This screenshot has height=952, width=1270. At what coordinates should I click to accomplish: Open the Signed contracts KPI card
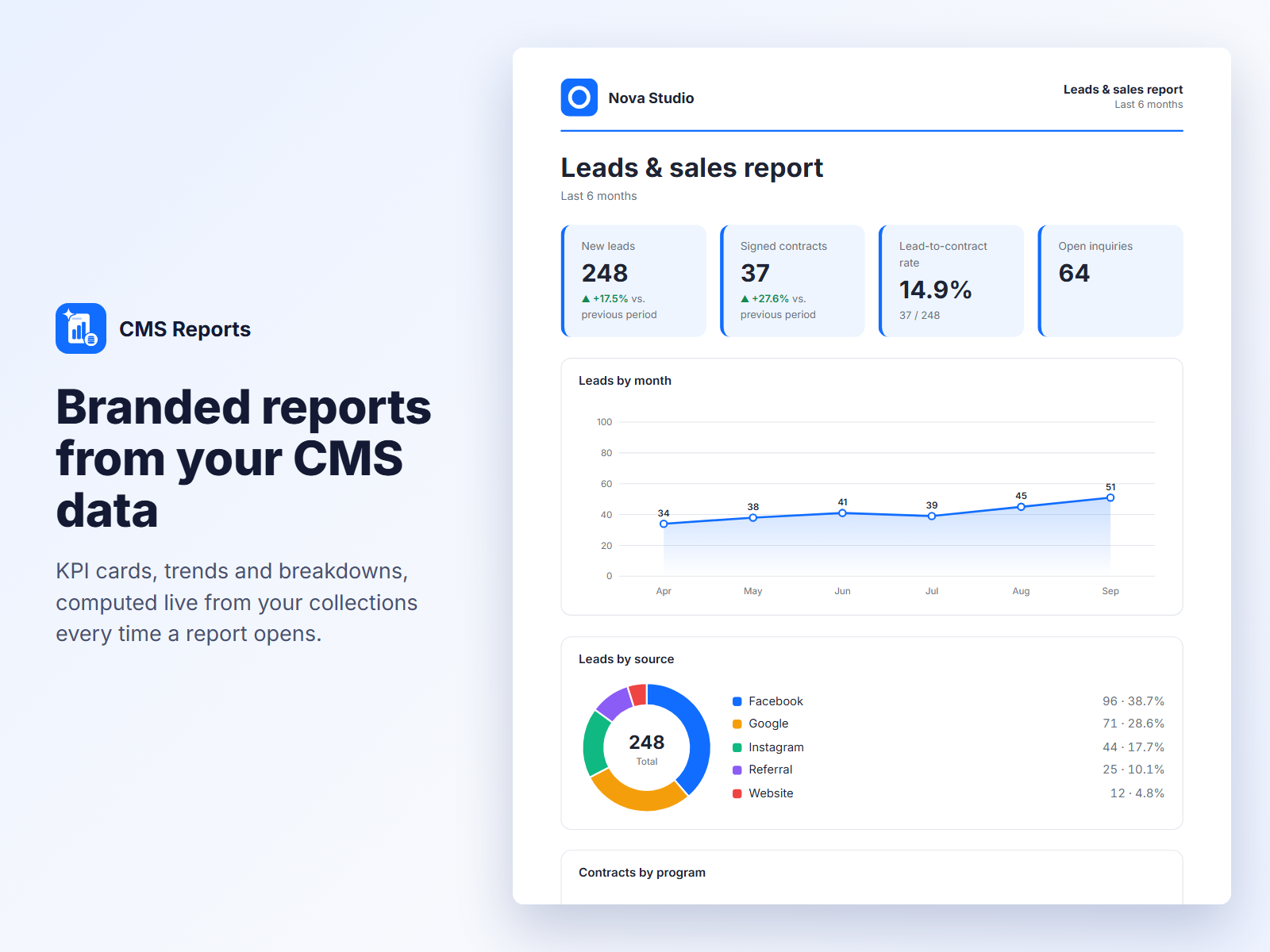792,281
